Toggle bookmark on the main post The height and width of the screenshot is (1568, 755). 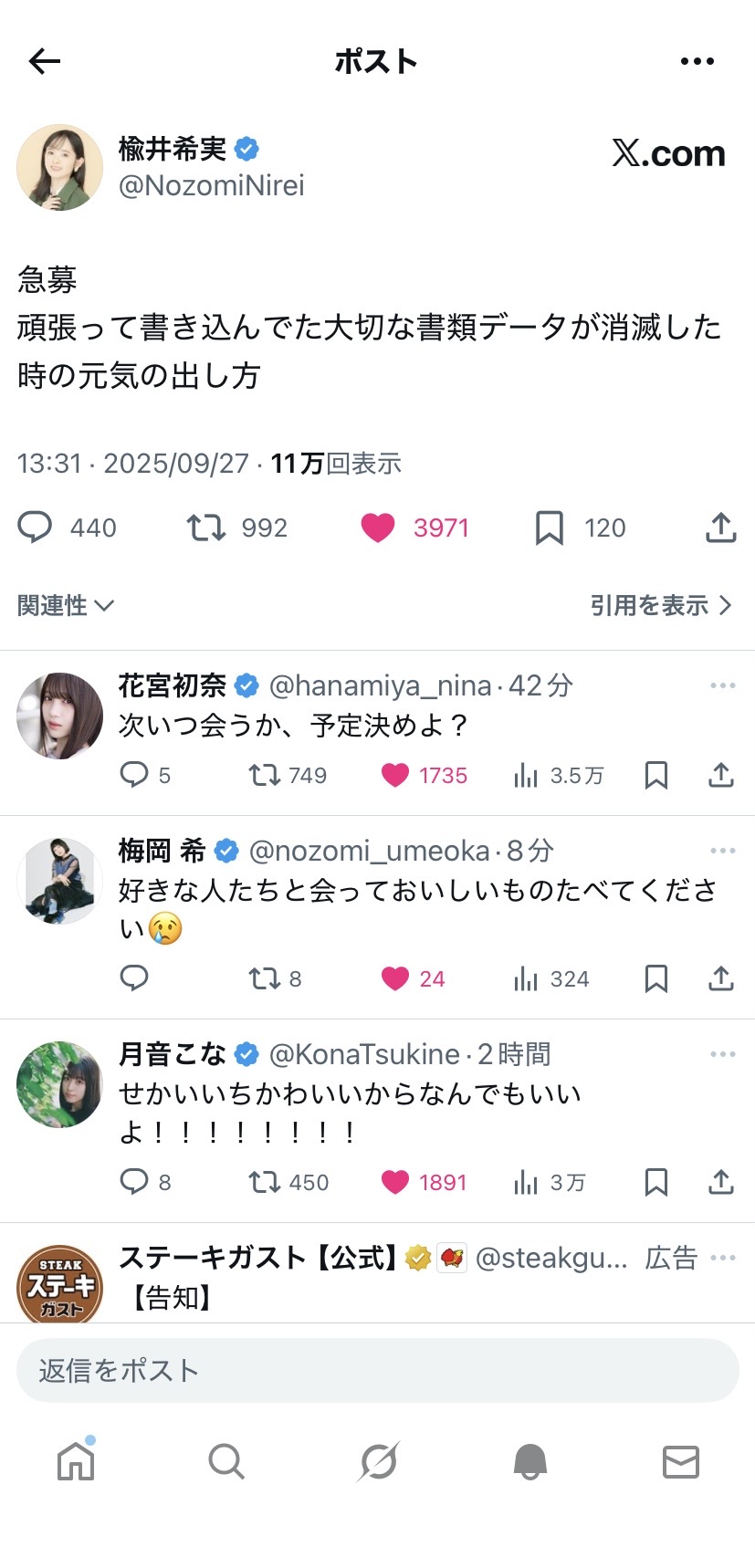tap(549, 528)
